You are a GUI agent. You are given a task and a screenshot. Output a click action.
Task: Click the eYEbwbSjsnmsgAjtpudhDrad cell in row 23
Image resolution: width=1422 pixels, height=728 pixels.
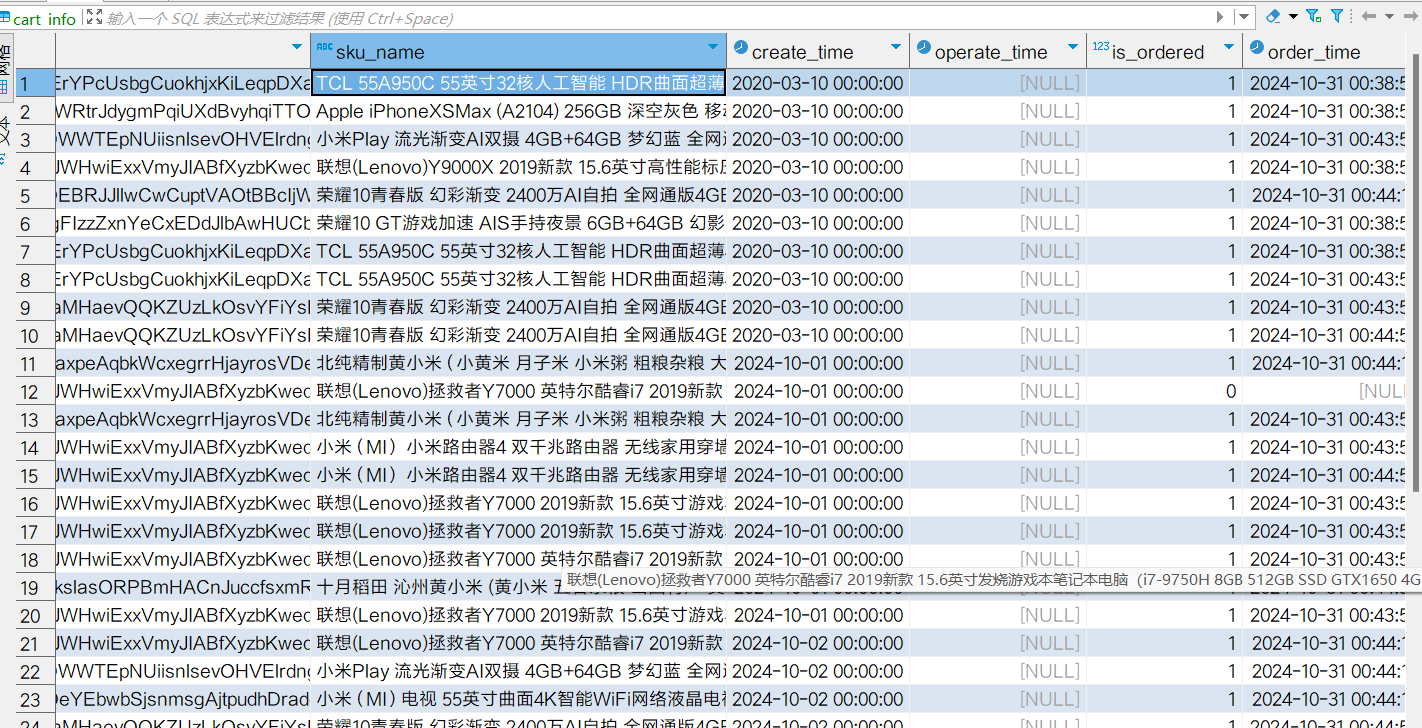pyautogui.click(x=183, y=699)
